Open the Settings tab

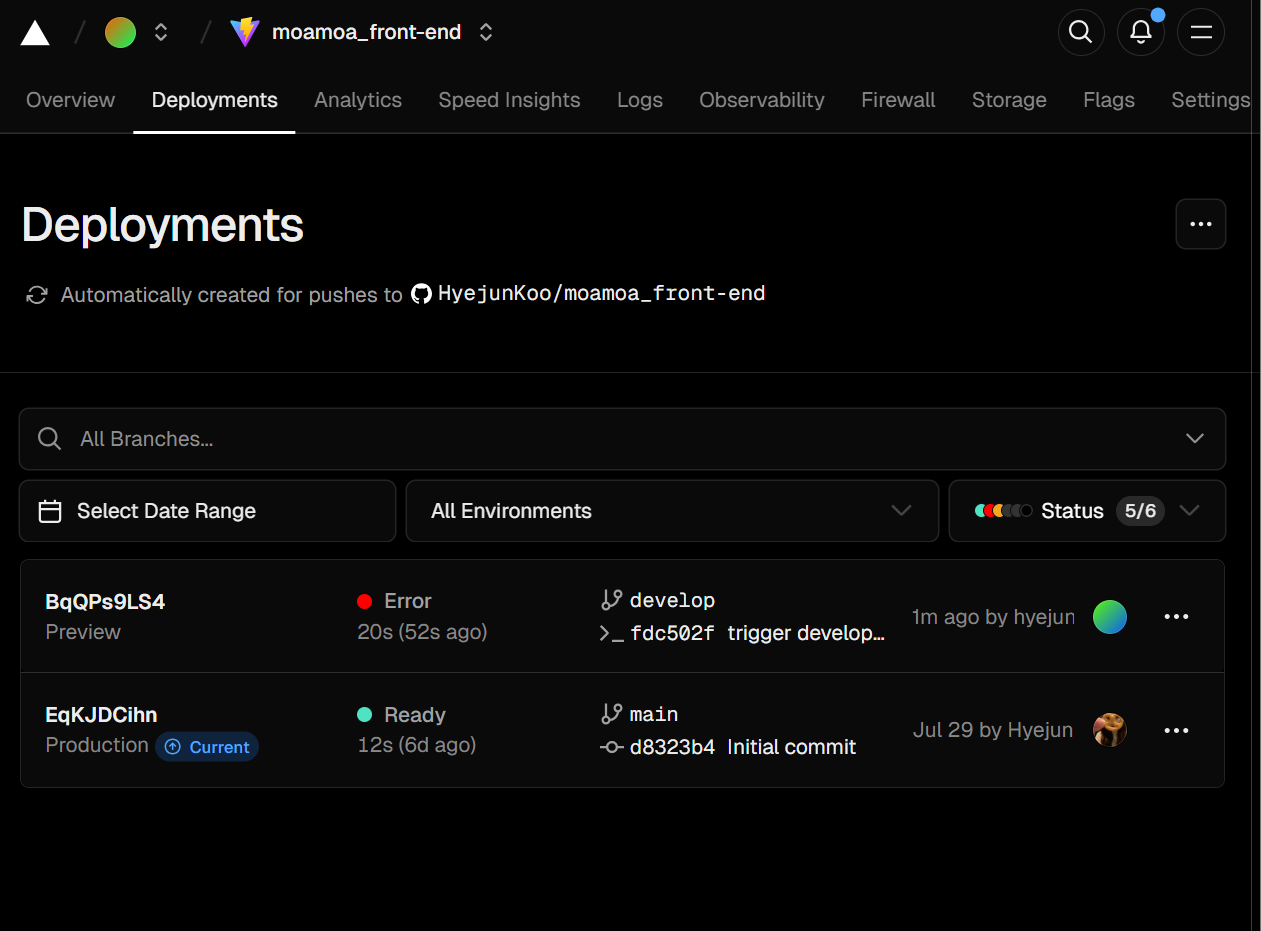coord(1211,100)
